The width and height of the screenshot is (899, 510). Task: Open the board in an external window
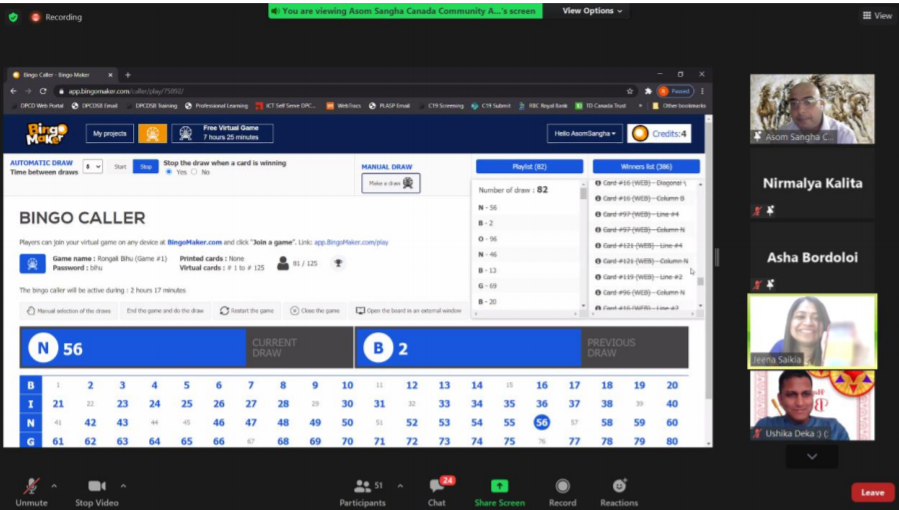click(x=408, y=311)
